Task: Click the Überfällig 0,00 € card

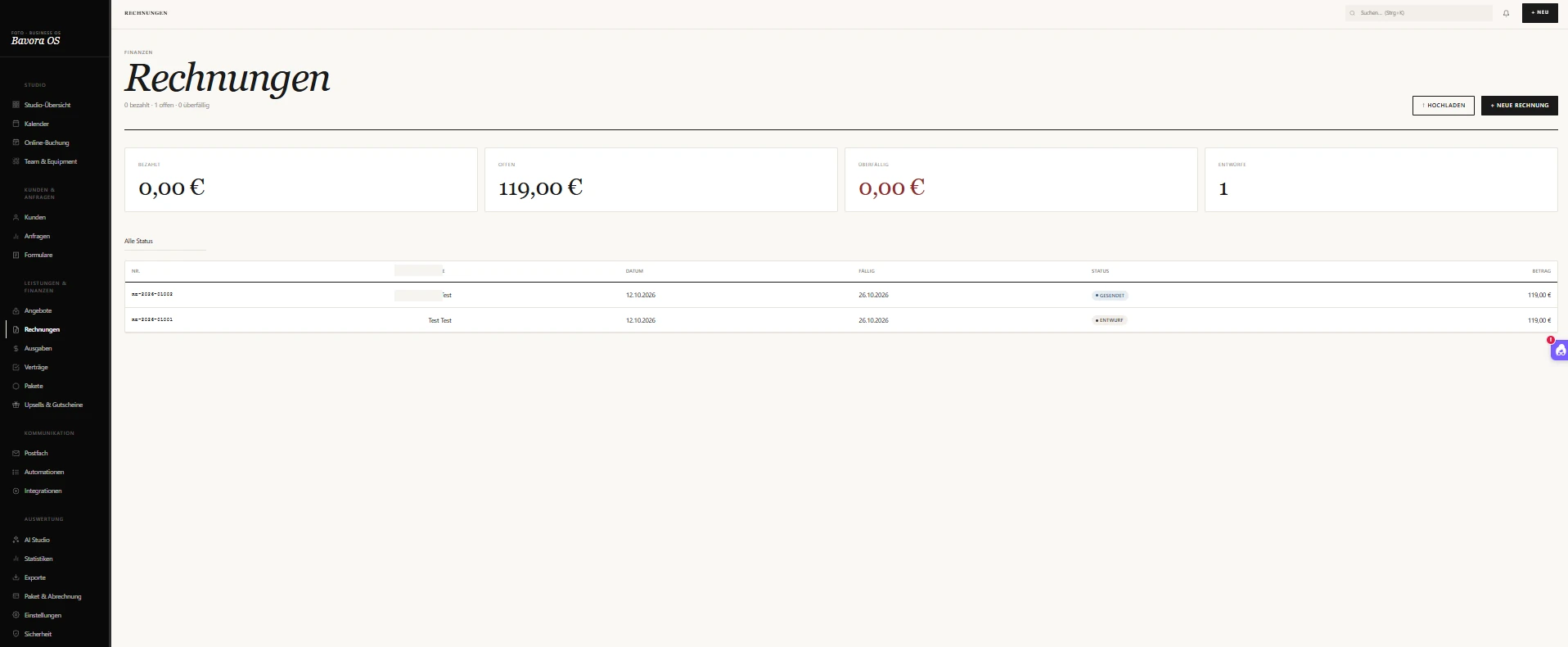Action: tap(1021, 179)
